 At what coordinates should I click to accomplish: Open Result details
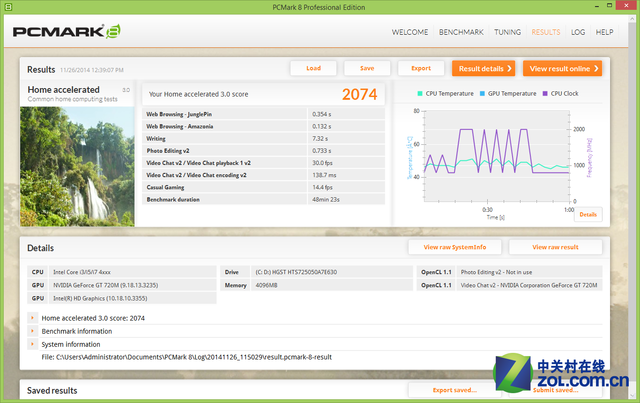point(484,69)
